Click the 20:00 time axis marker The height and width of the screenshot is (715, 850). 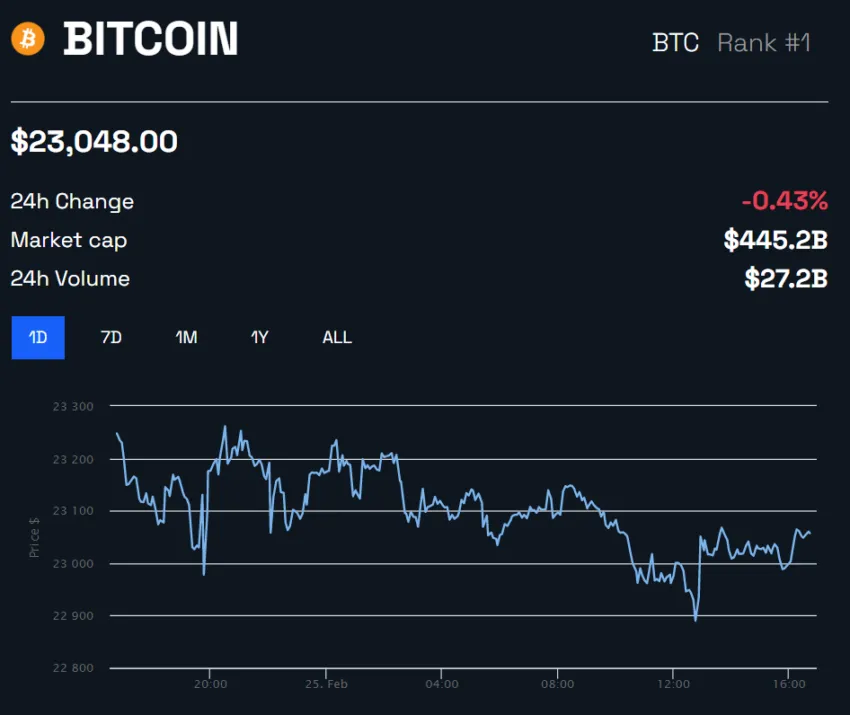[x=210, y=684]
